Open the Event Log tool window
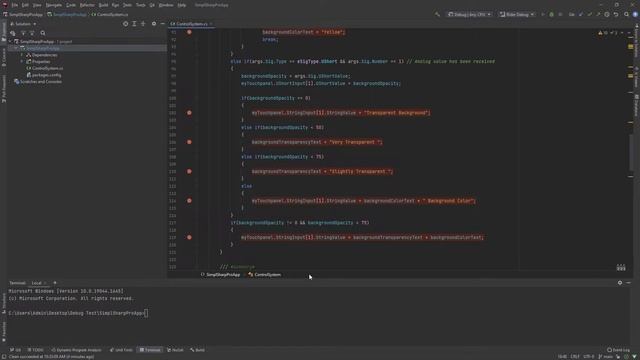The height and width of the screenshot is (360, 640). tap(618, 350)
